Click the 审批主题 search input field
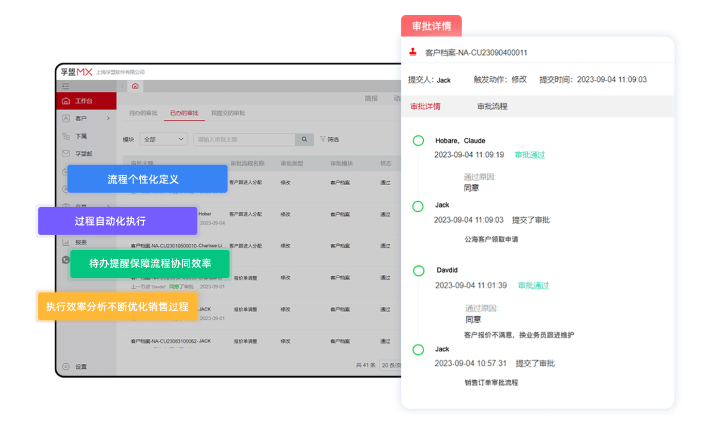 pos(243,139)
